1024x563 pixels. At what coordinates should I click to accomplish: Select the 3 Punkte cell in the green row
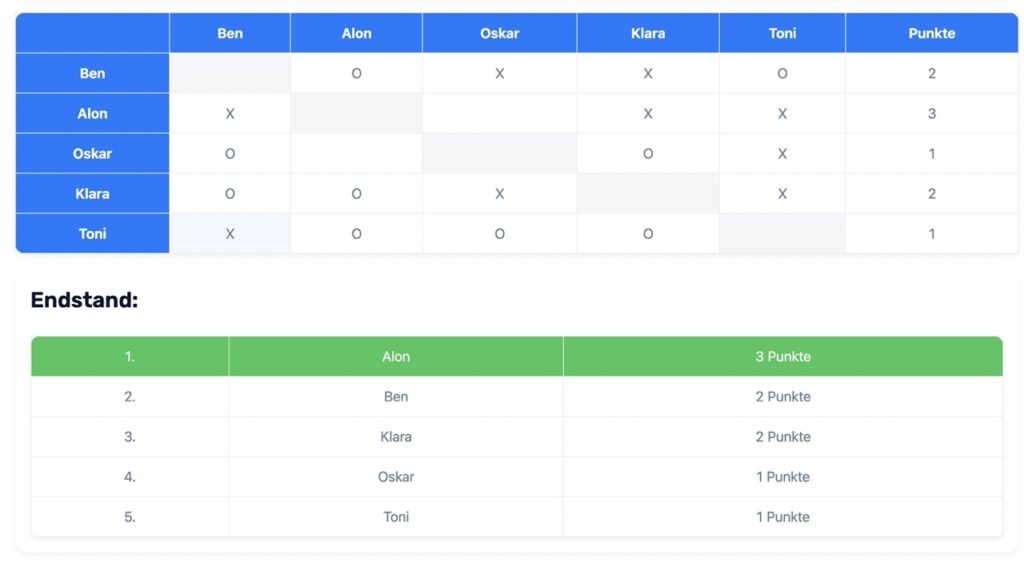tap(782, 356)
